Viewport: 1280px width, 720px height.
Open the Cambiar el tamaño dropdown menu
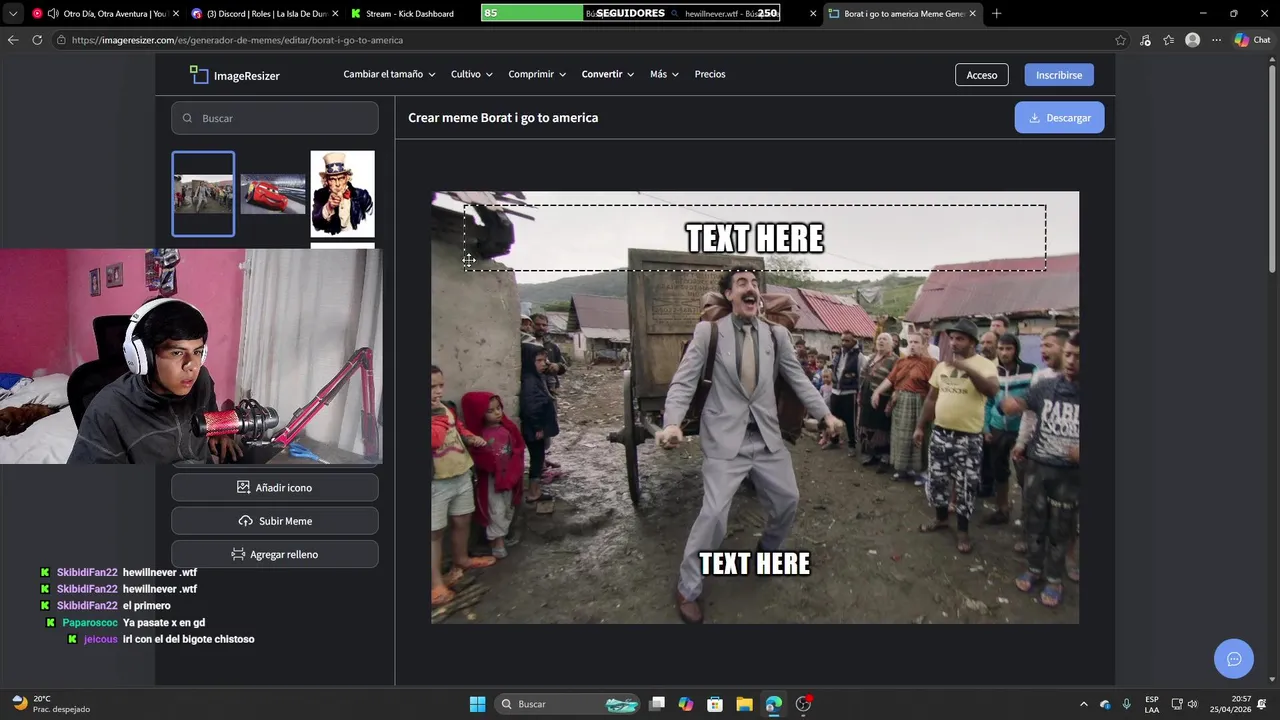389,74
